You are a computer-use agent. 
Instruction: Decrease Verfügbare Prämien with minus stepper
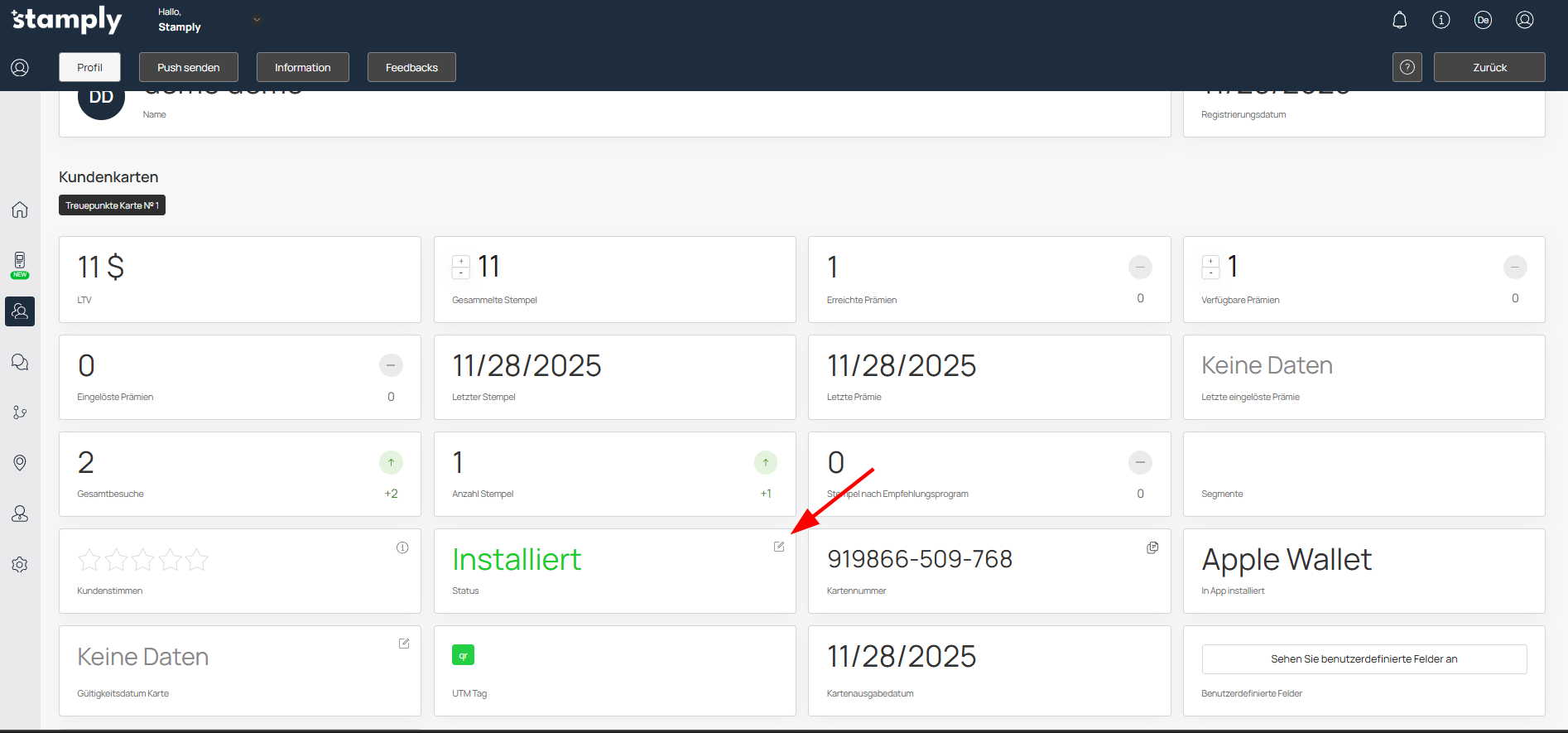[1210, 272]
